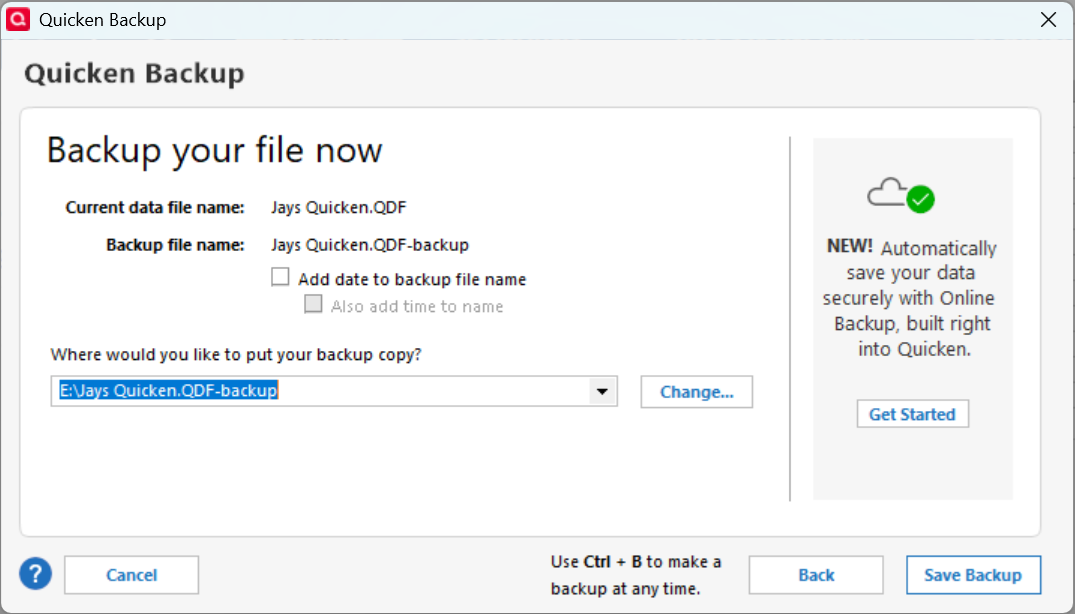Close the Quicken Backup dialog
Viewport: 1075px width, 614px height.
pyautogui.click(x=1048, y=20)
